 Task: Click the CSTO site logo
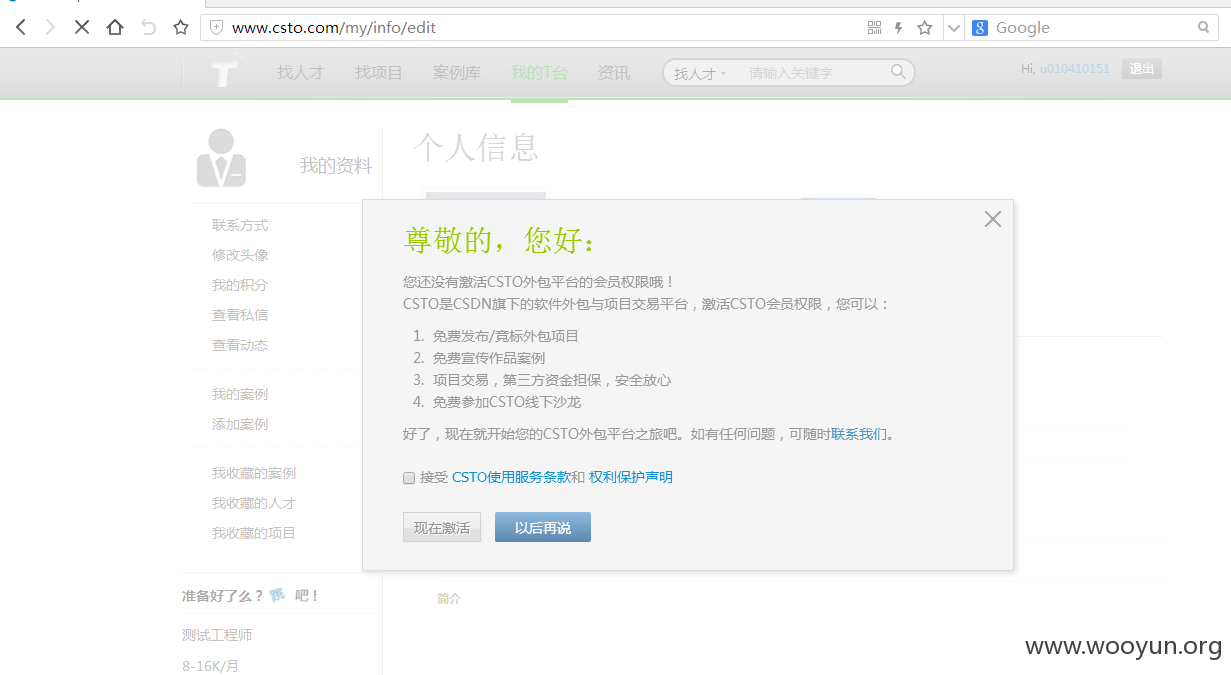pos(226,72)
